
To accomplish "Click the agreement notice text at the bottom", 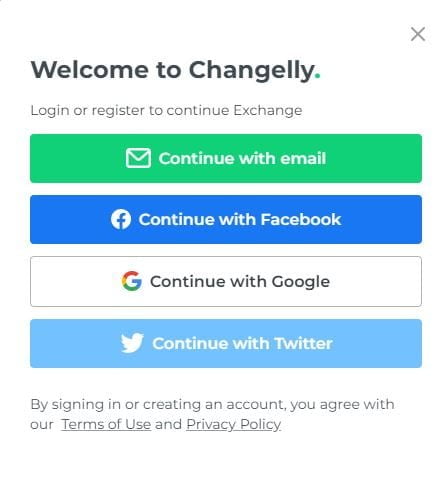I will (x=212, y=414).
